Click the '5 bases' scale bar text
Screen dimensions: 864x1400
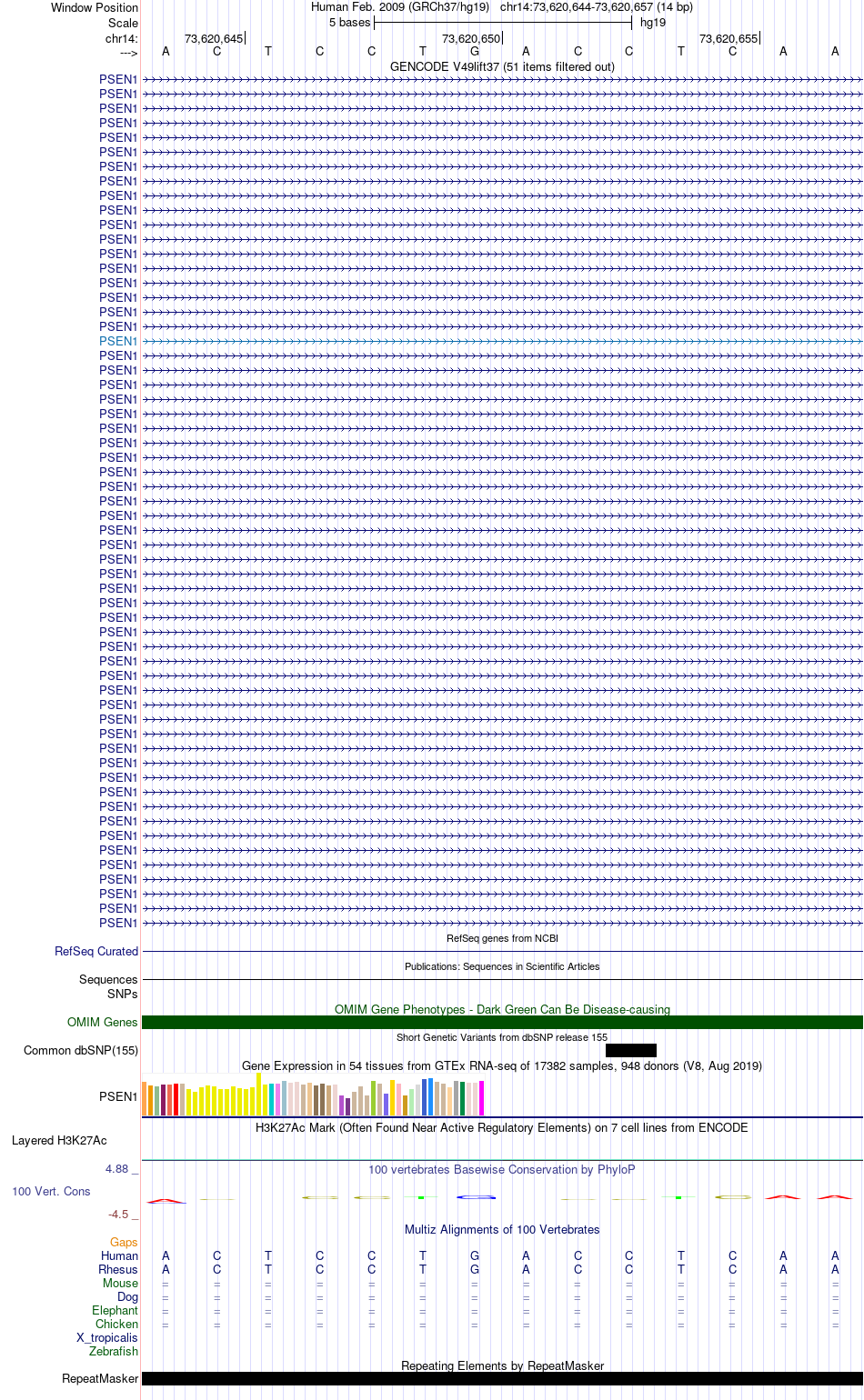(x=350, y=23)
